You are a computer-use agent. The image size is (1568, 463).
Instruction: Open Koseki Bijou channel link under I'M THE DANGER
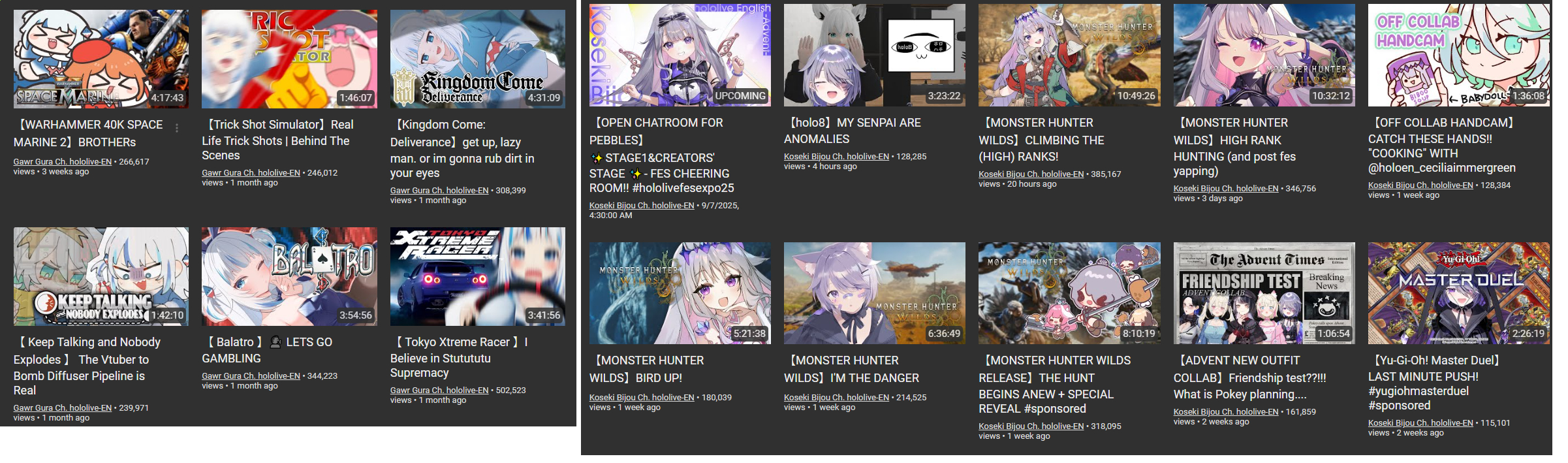click(836, 398)
